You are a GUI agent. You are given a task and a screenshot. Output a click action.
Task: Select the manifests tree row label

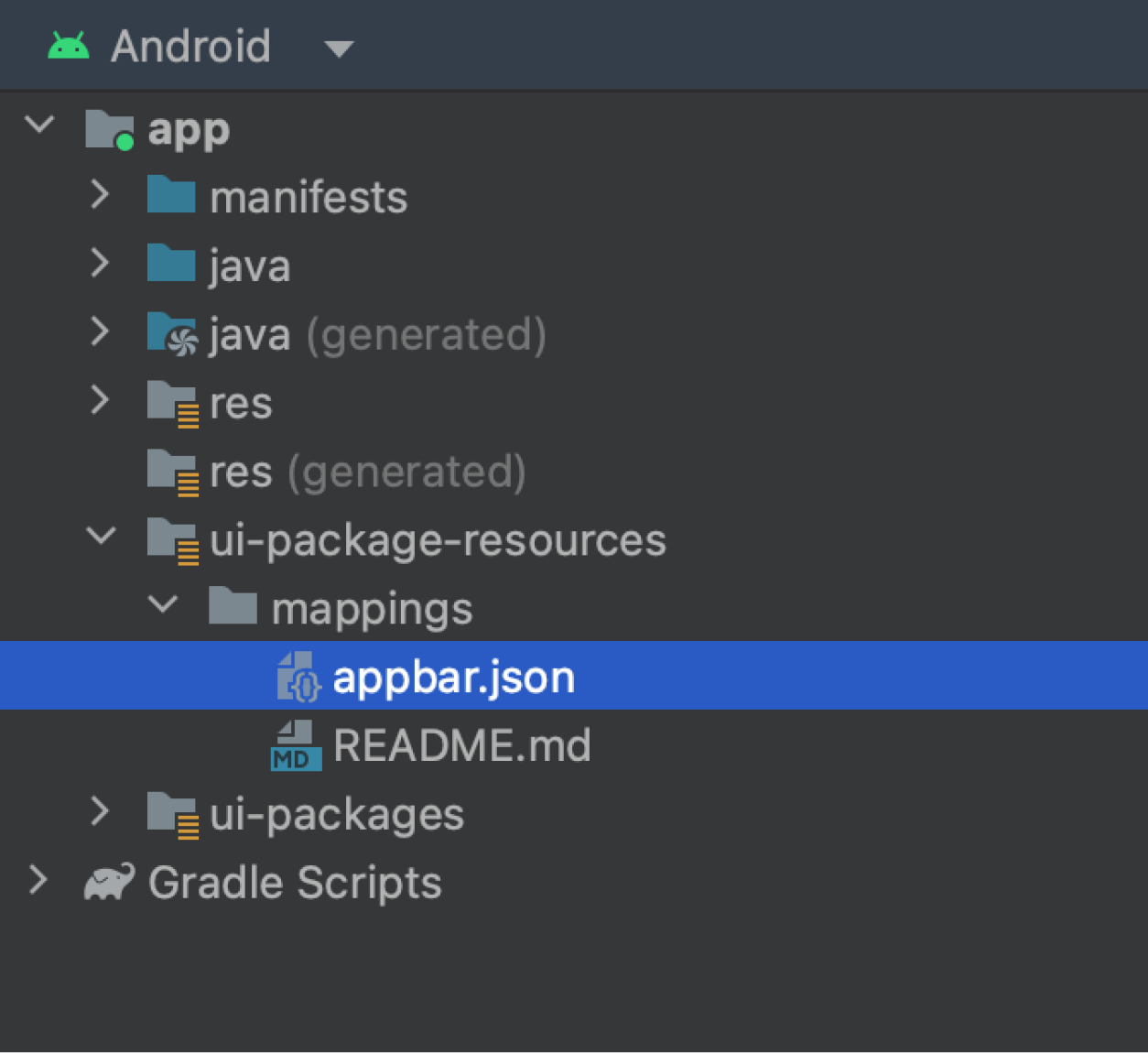pyautogui.click(x=309, y=198)
